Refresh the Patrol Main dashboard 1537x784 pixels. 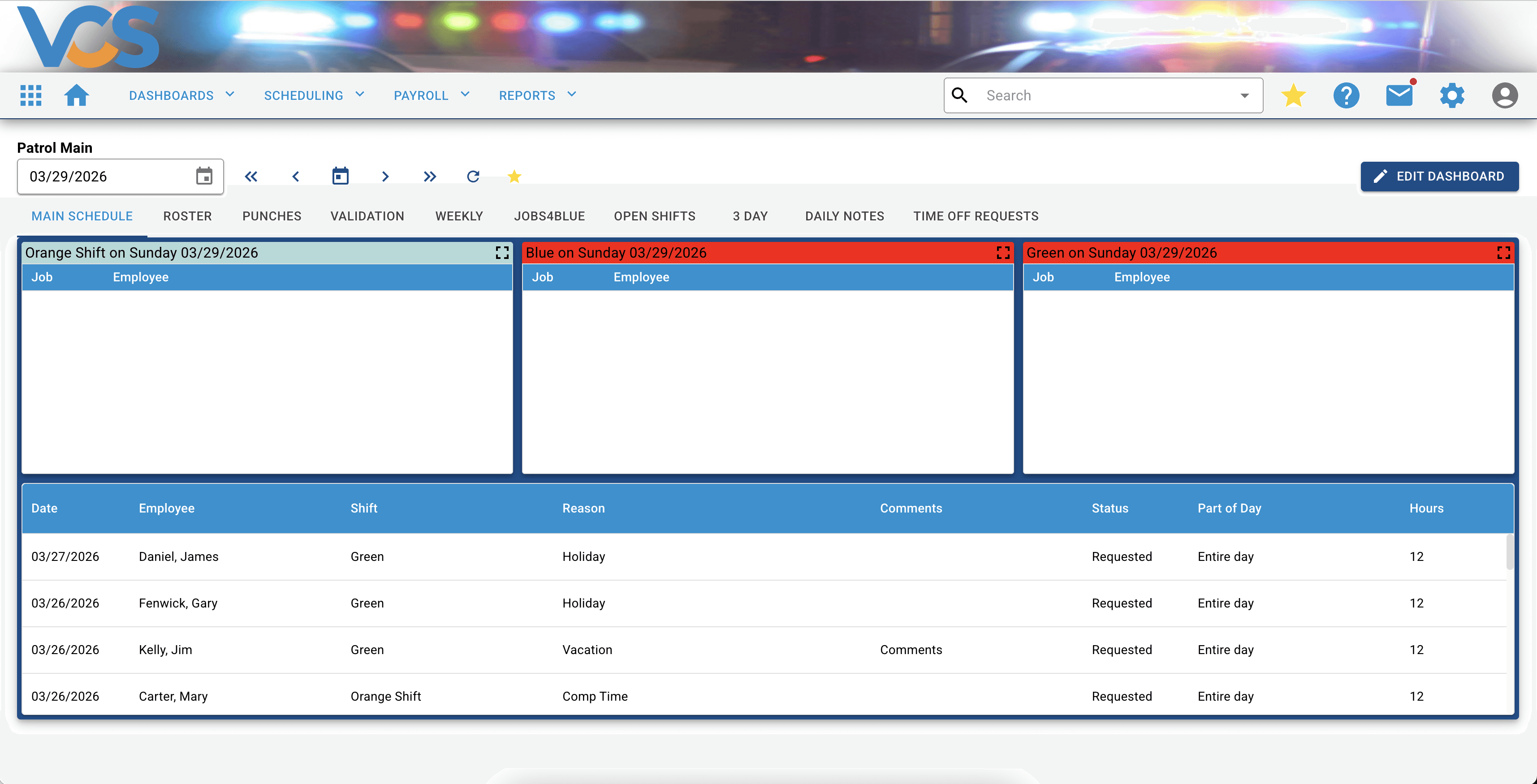473,177
